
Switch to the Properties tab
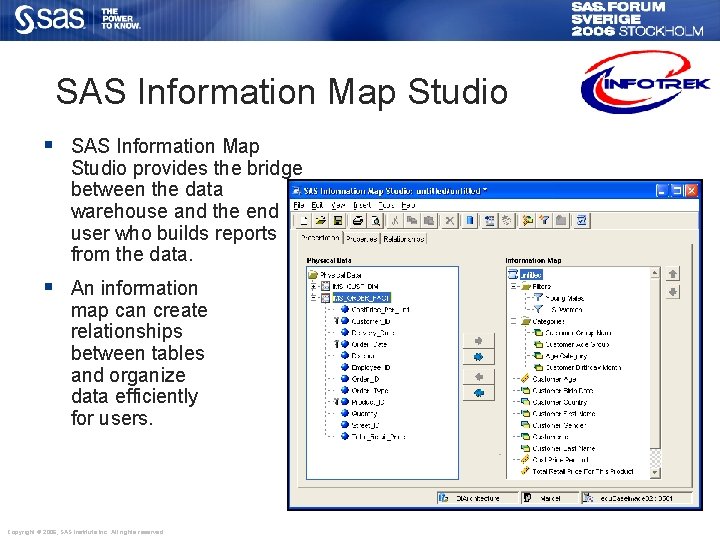point(362,239)
